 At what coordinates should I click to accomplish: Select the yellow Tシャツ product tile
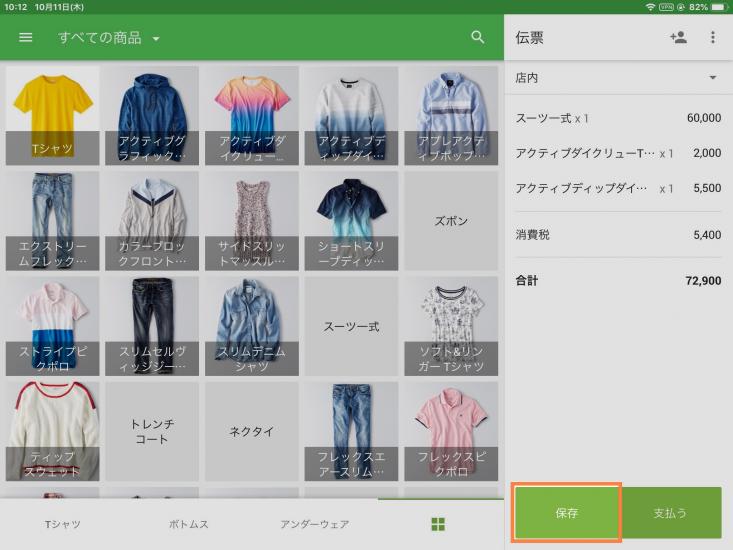click(x=52, y=115)
